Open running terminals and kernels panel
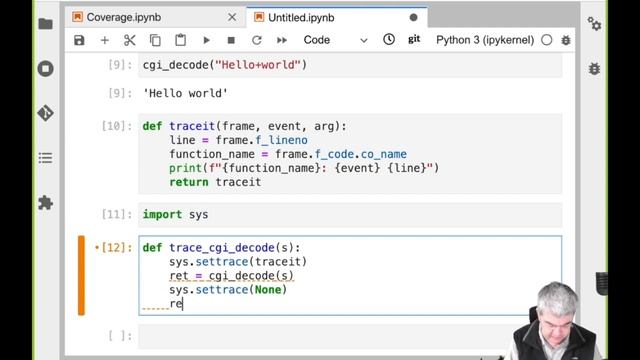The height and width of the screenshot is (360, 640). click(x=45, y=68)
